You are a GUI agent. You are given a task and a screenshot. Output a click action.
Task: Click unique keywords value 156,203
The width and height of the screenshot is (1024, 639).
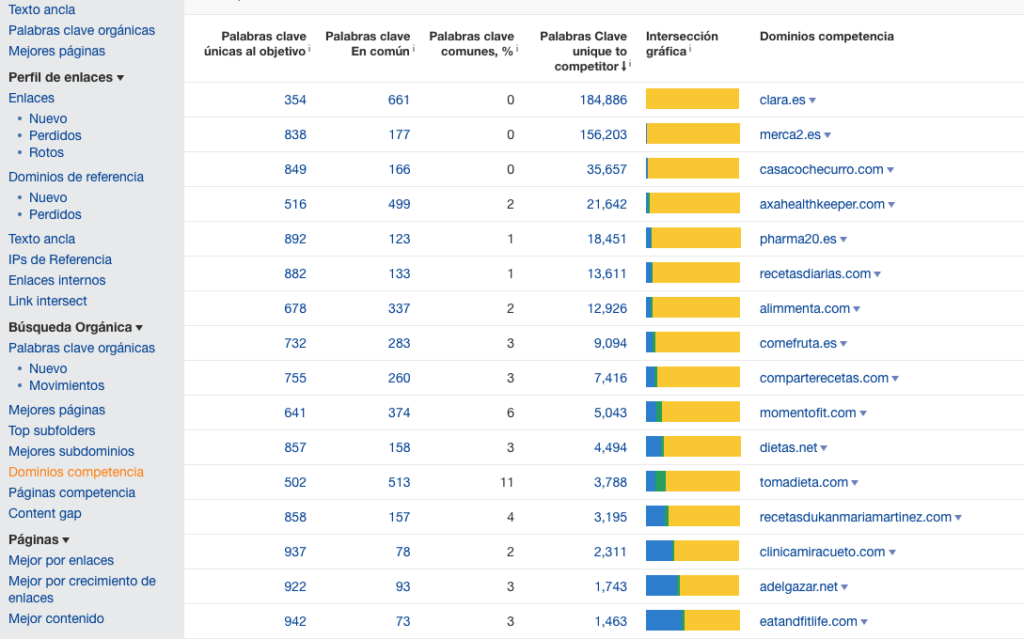tap(603, 135)
